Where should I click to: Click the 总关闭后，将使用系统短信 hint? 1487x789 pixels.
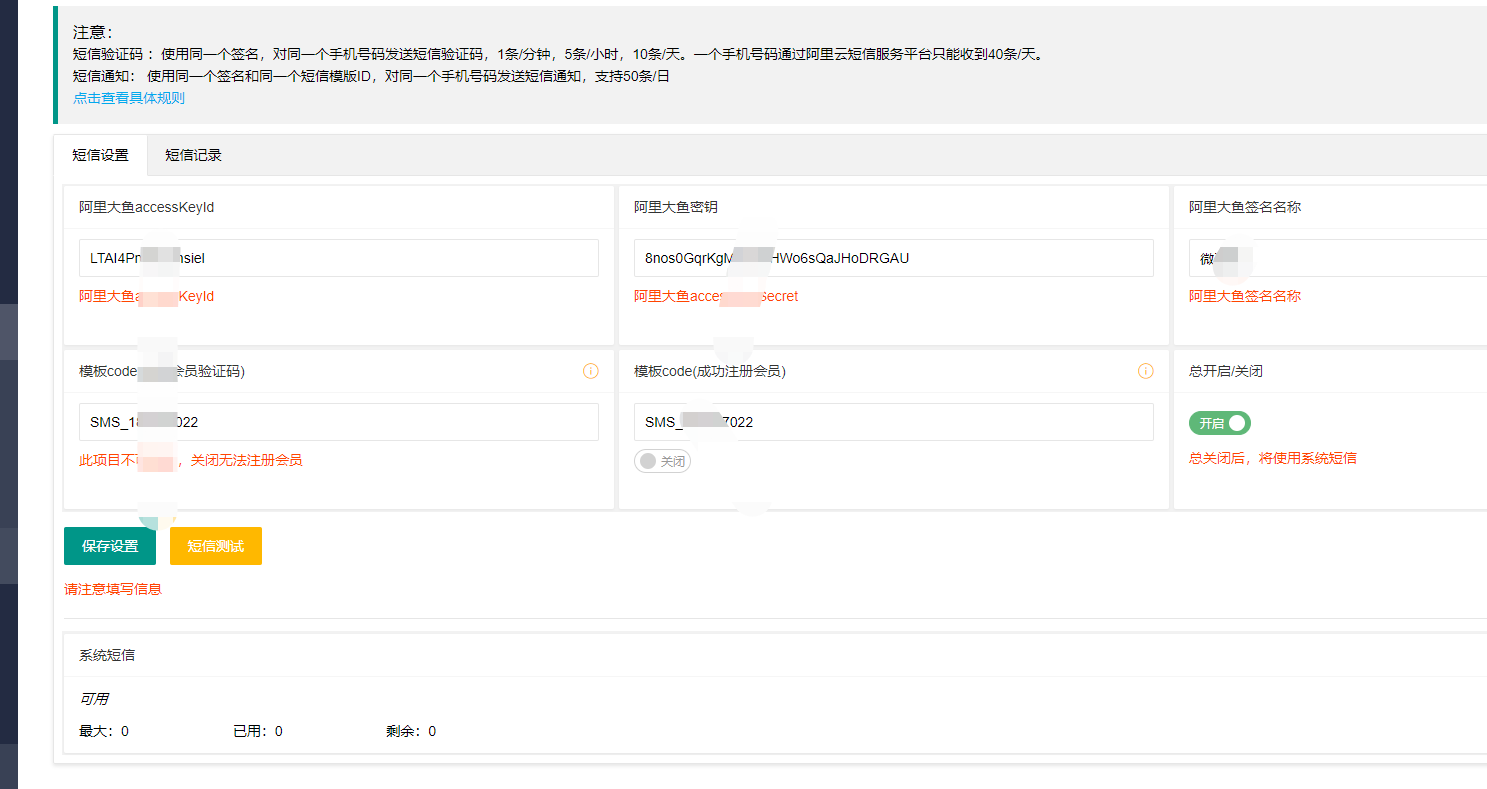pos(1273,458)
